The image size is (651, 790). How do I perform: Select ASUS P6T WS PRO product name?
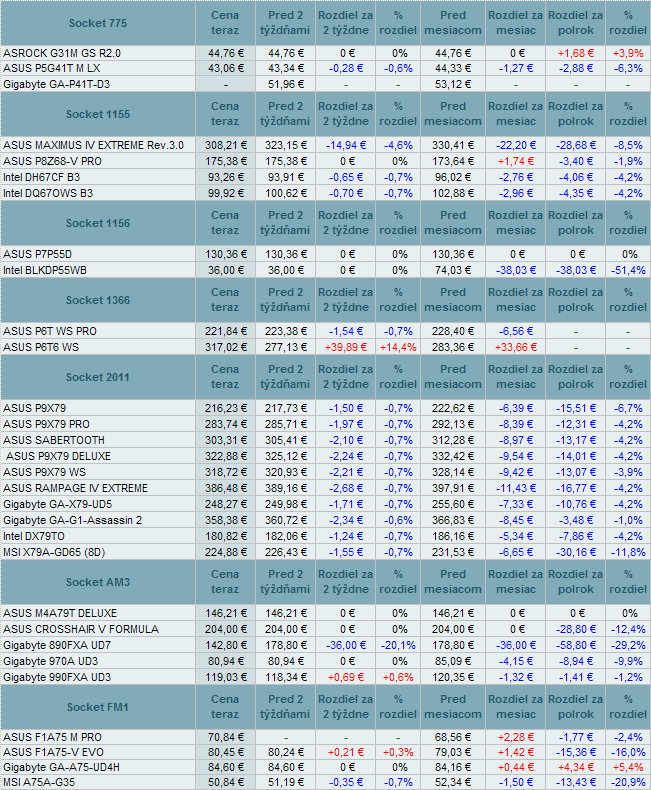click(x=50, y=332)
